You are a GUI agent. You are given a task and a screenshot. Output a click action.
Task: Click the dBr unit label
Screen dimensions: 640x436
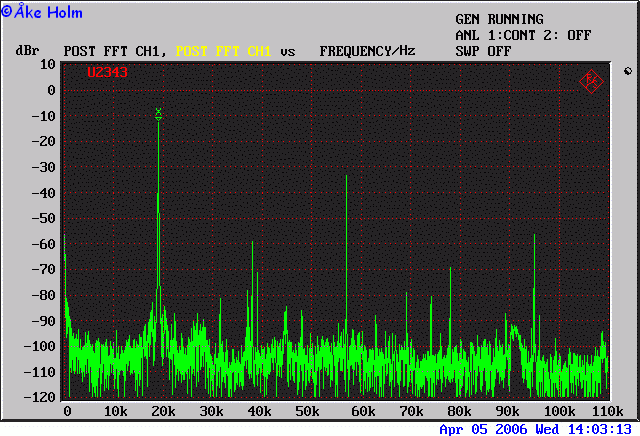[27, 51]
